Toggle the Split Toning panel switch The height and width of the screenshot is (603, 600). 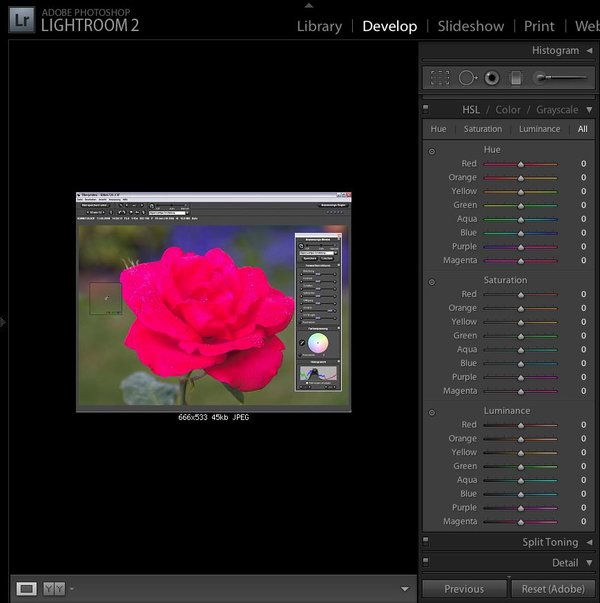click(x=426, y=542)
